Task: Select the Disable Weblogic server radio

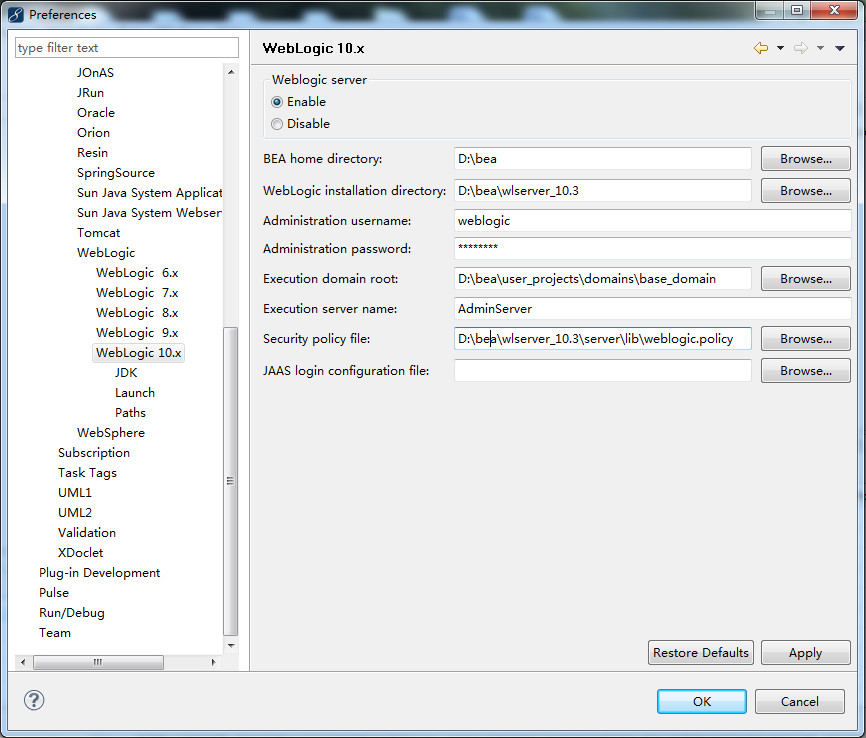Action: pyautogui.click(x=277, y=124)
